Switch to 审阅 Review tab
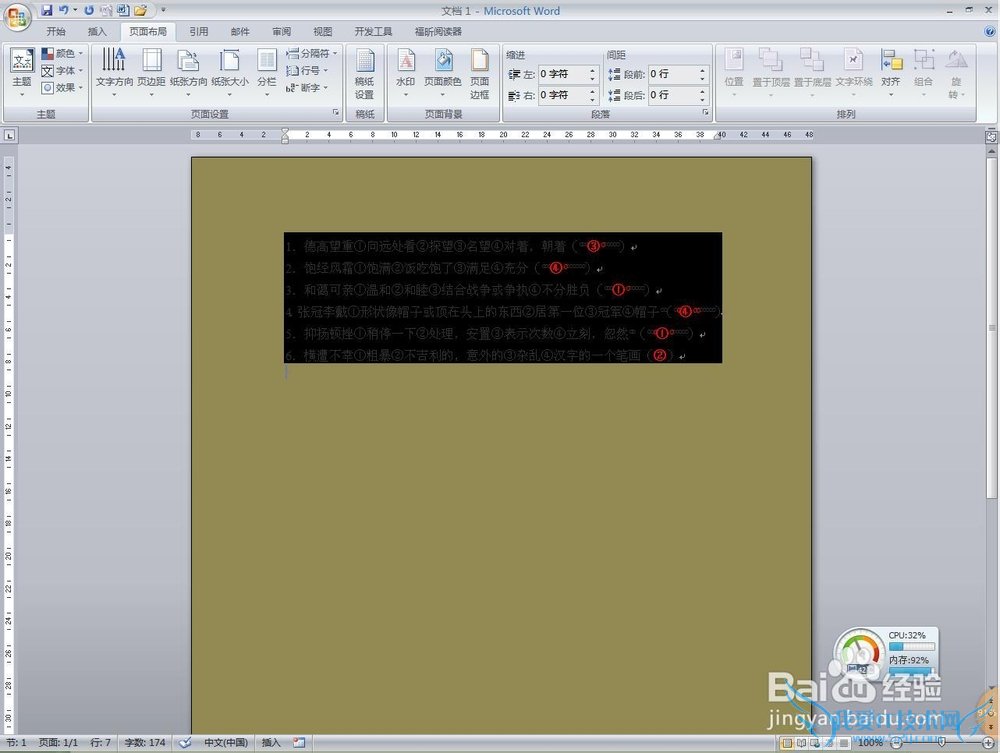 (281, 31)
